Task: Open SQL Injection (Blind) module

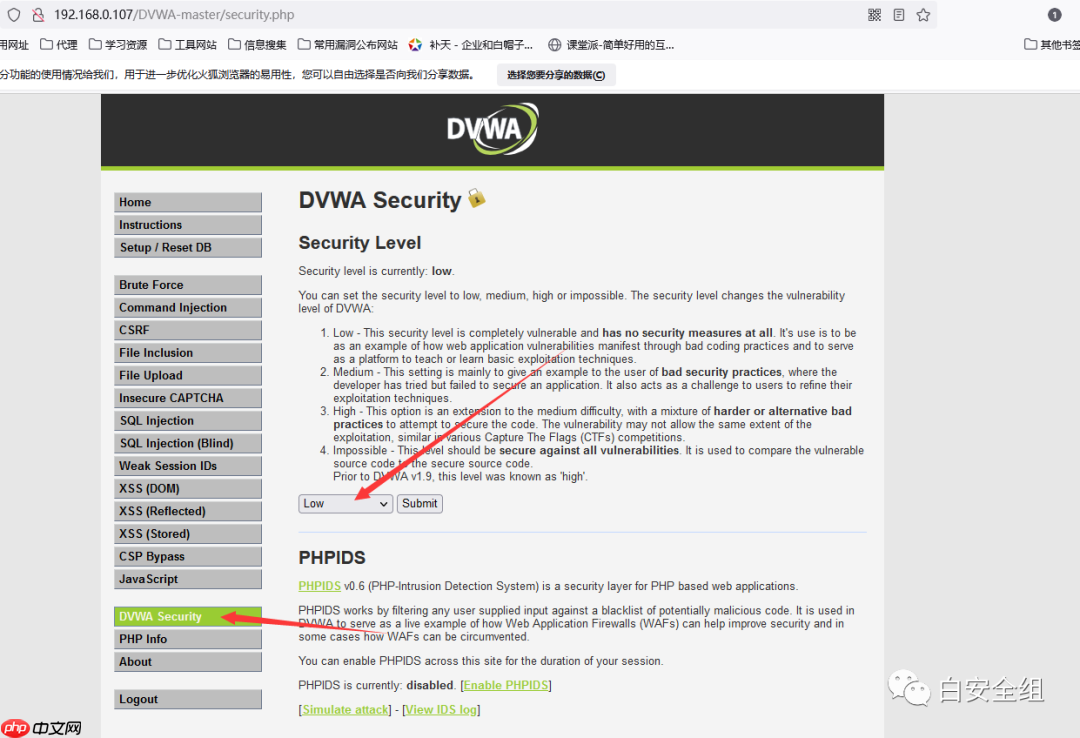Action: click(188, 443)
